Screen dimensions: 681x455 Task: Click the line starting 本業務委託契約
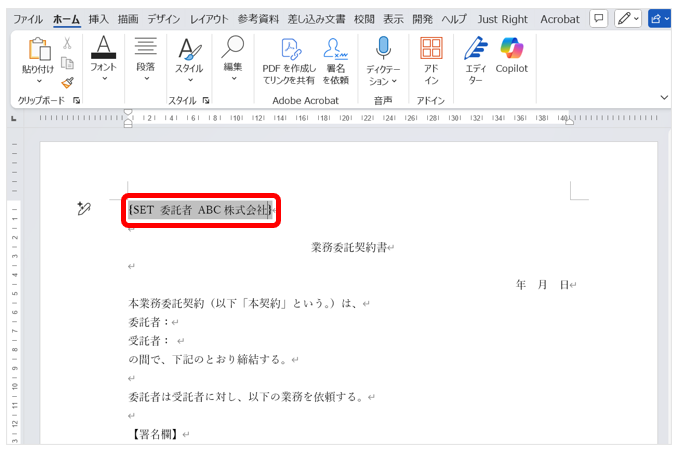coord(245,303)
